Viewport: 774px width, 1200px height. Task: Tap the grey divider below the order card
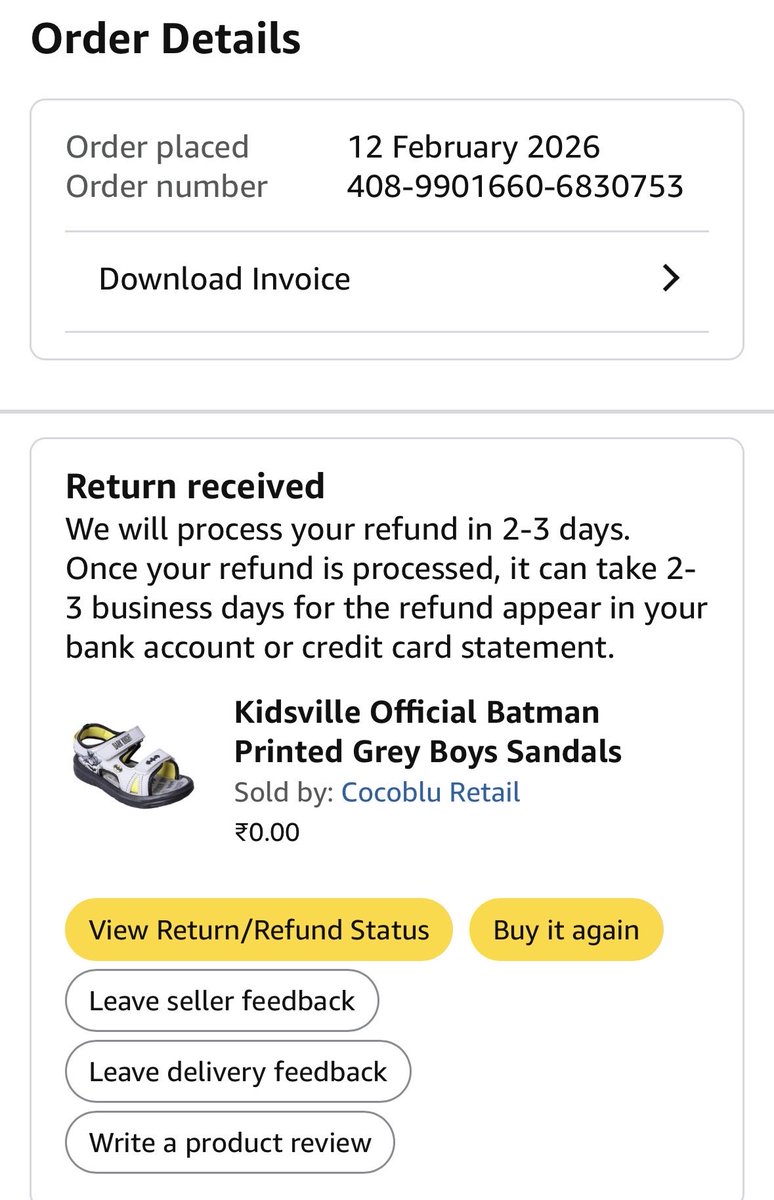coord(387,411)
